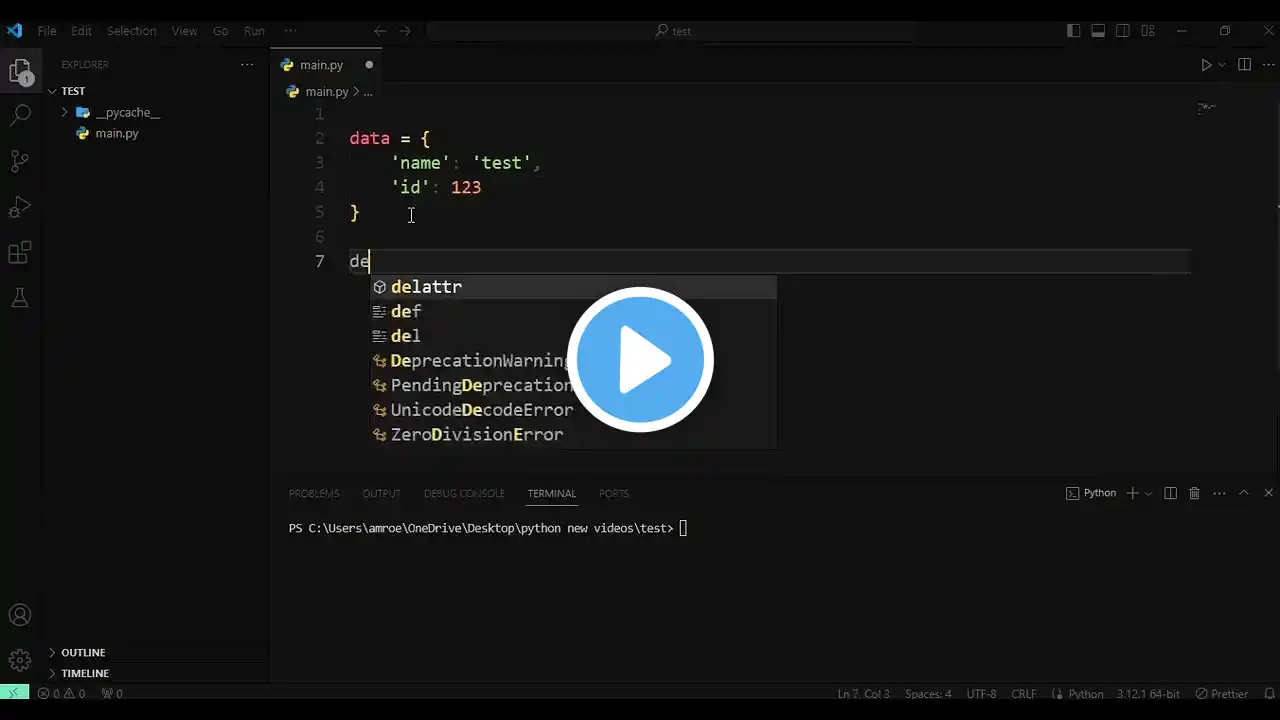Expand the OUTLINE section

coord(52,653)
